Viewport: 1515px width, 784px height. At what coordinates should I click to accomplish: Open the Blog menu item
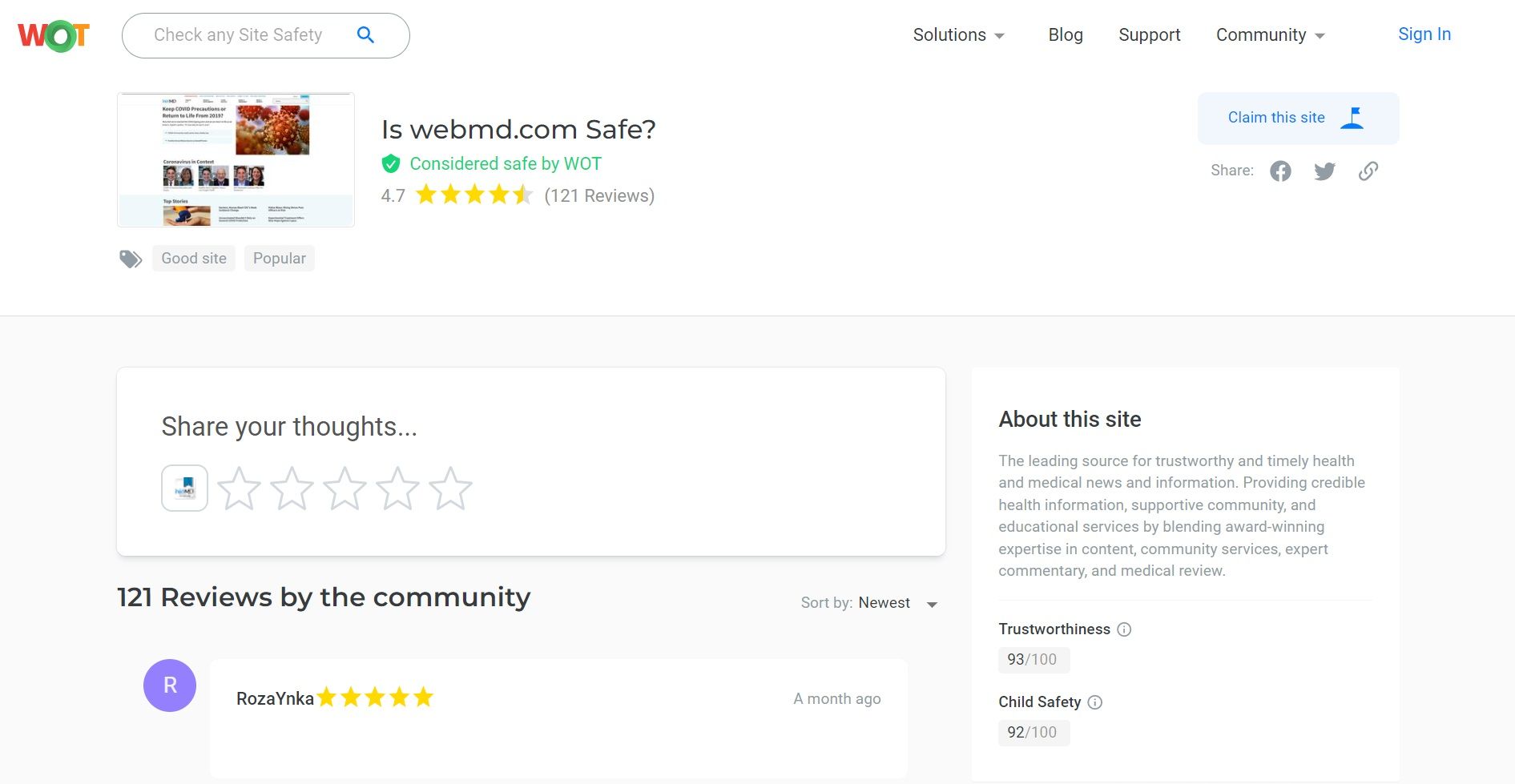(x=1066, y=35)
